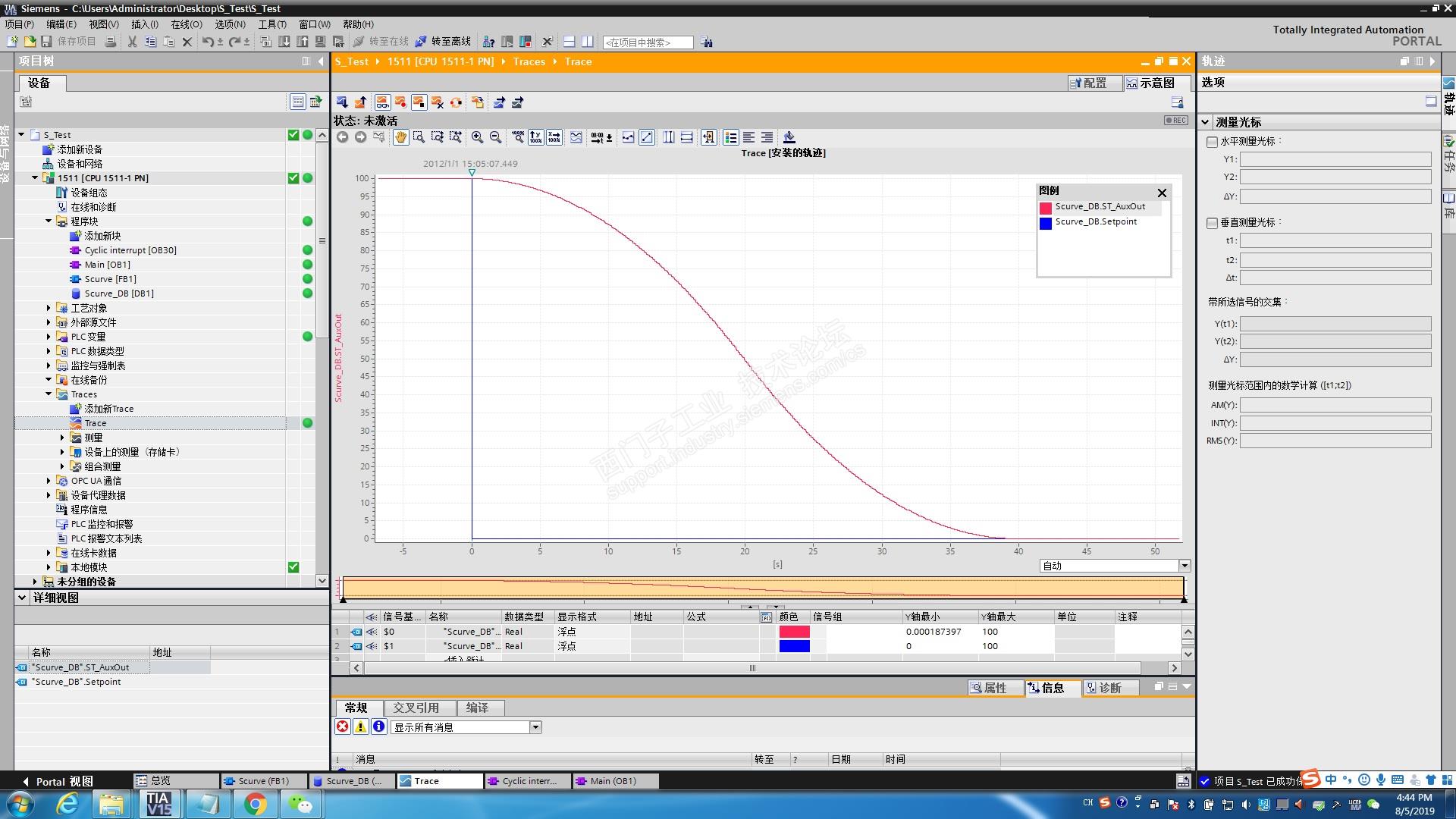Open the 显示所有消息 filter dropdown

535,727
